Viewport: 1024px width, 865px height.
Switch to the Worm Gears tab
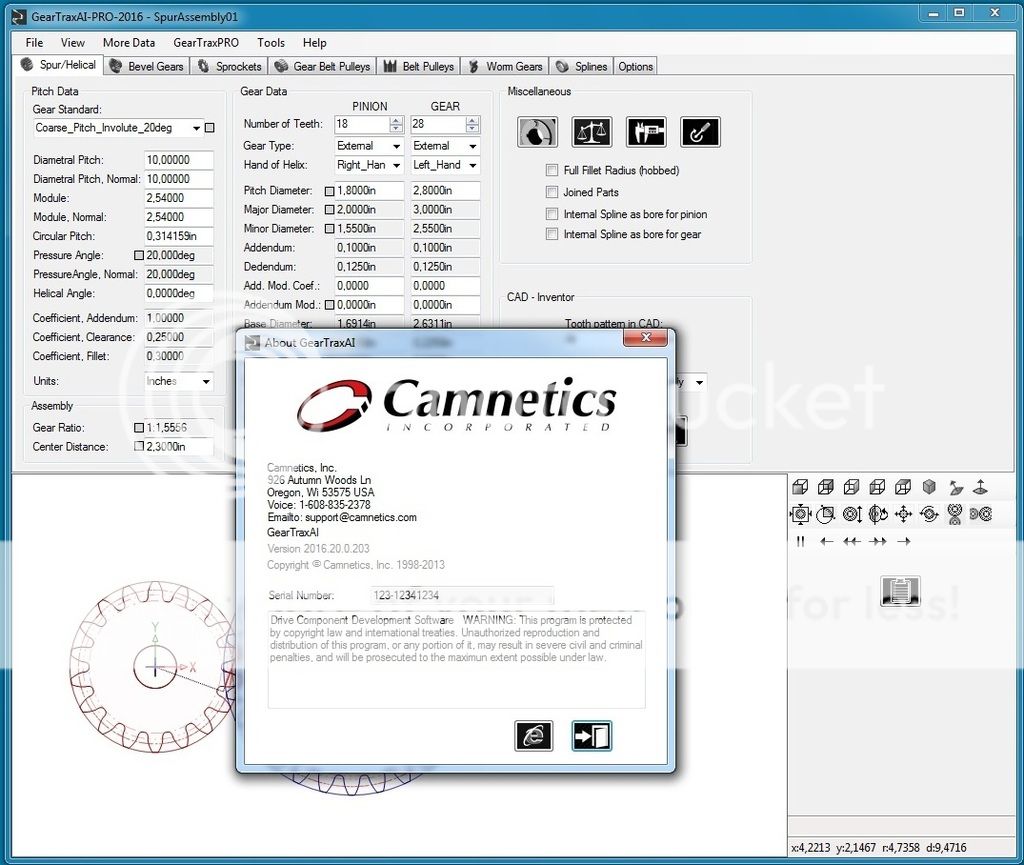(505, 67)
